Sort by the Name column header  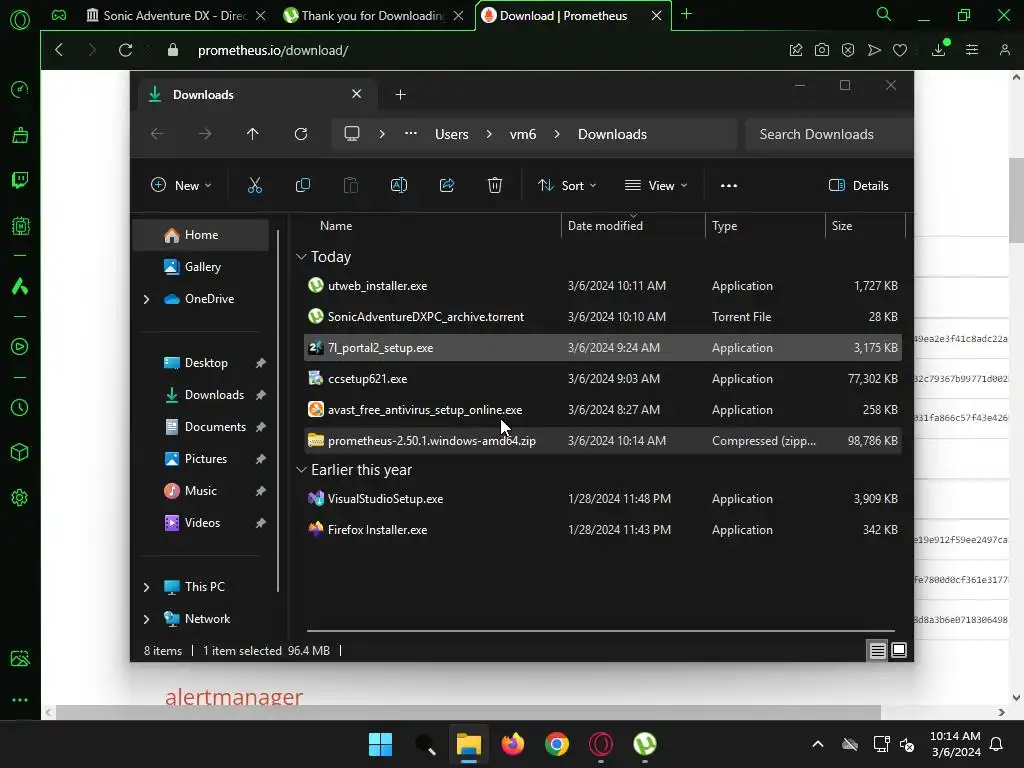[x=432, y=226]
